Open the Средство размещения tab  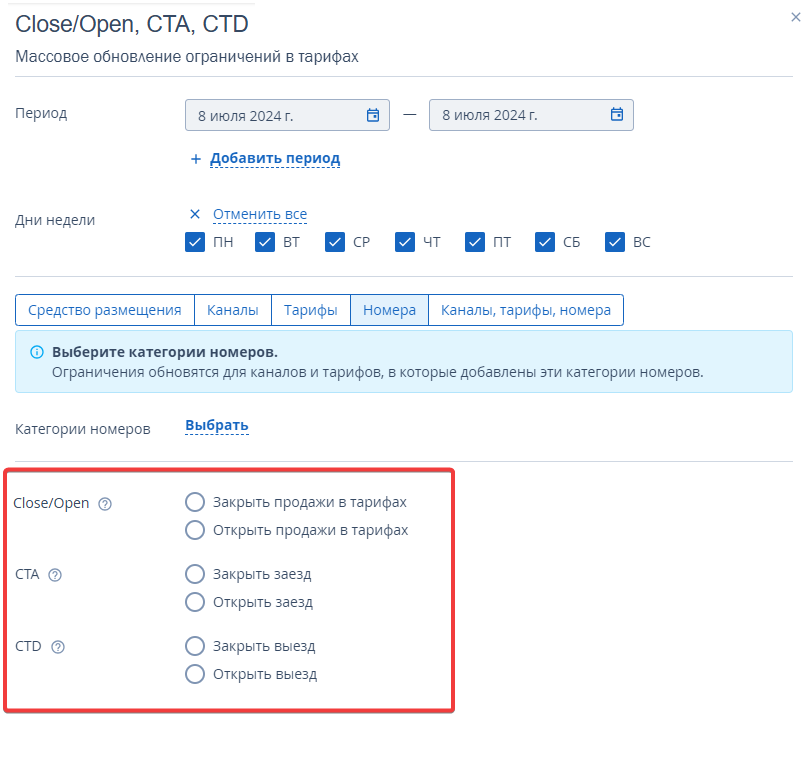(x=104, y=310)
